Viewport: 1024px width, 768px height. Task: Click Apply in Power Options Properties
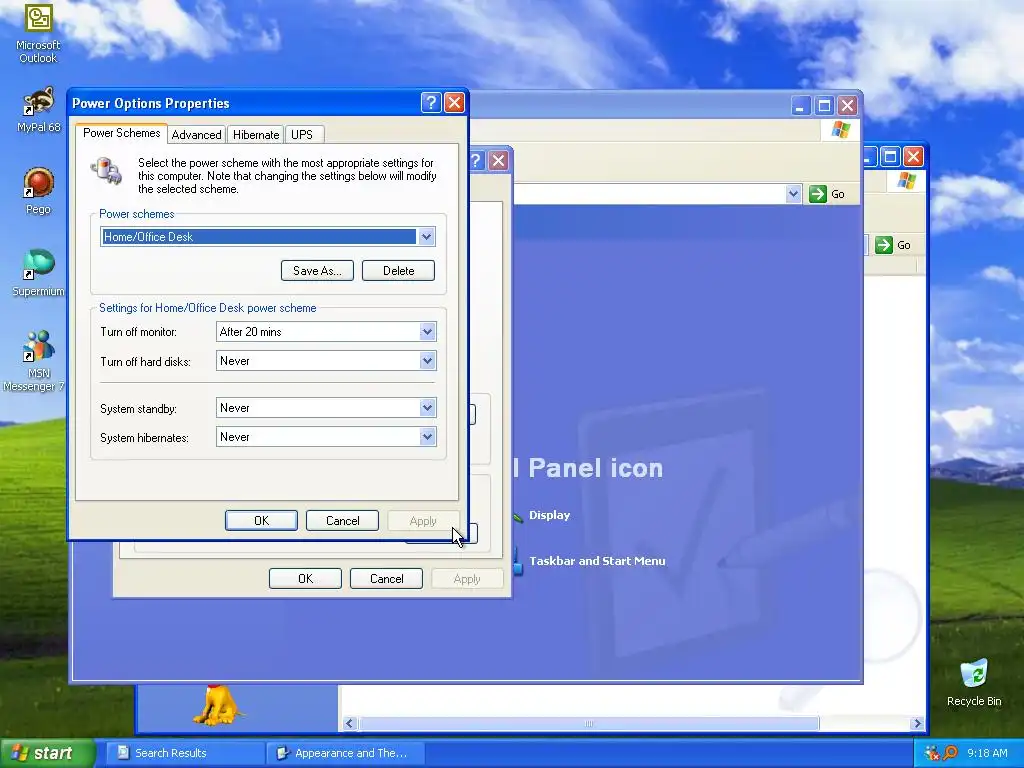pos(423,520)
